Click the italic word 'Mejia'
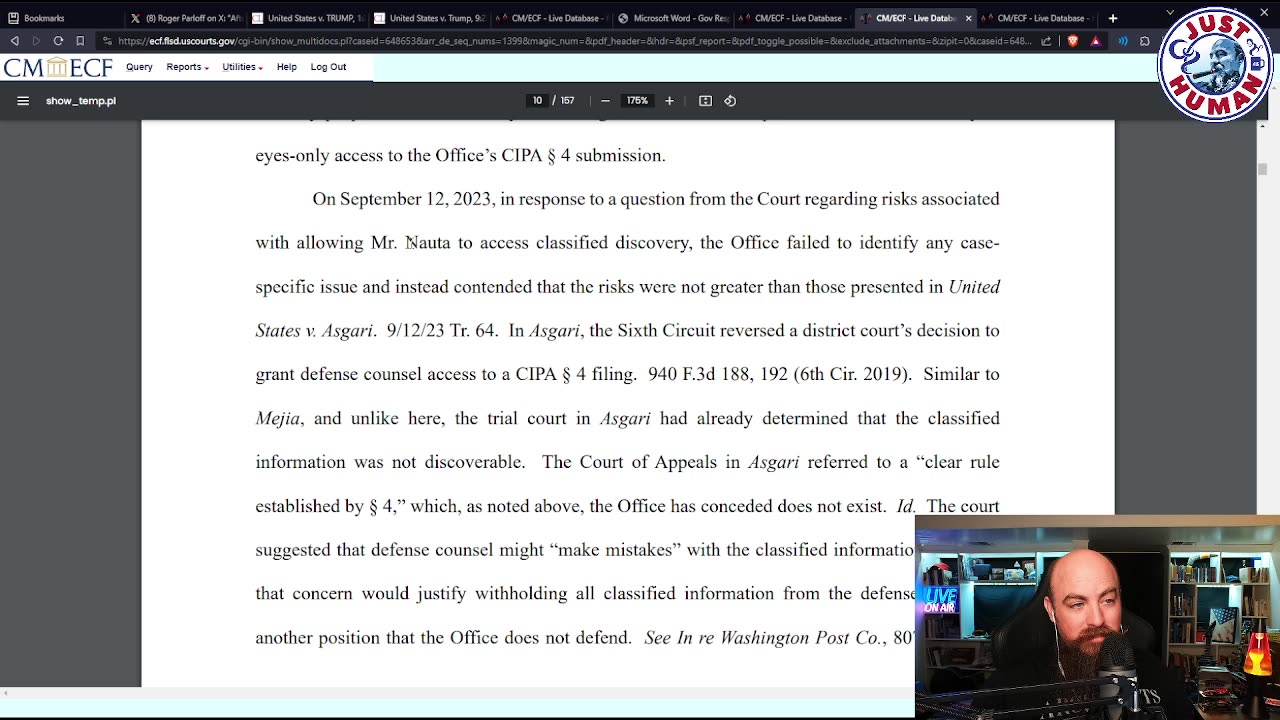This screenshot has width=1280, height=720. pyautogui.click(x=278, y=418)
